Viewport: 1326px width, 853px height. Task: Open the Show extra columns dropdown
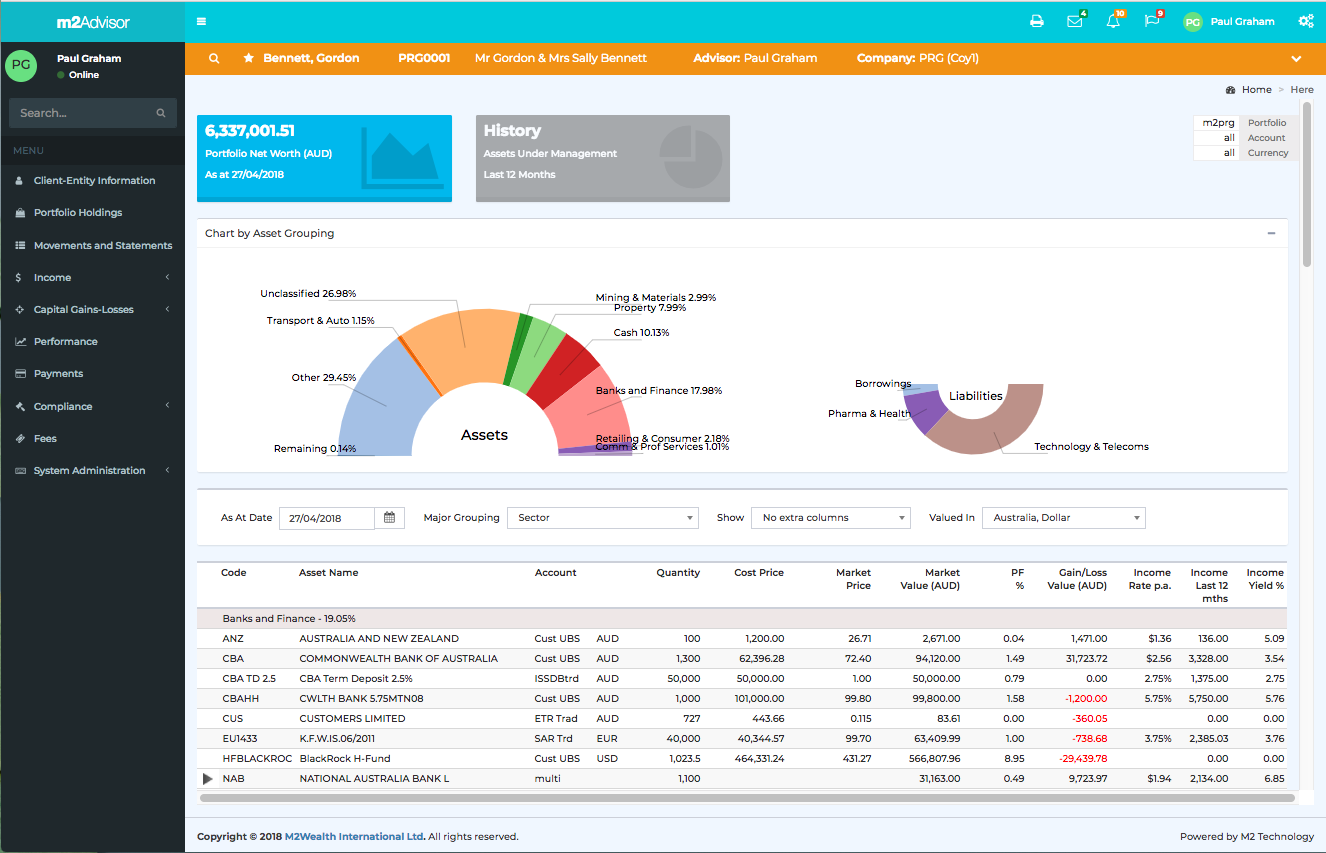[830, 518]
